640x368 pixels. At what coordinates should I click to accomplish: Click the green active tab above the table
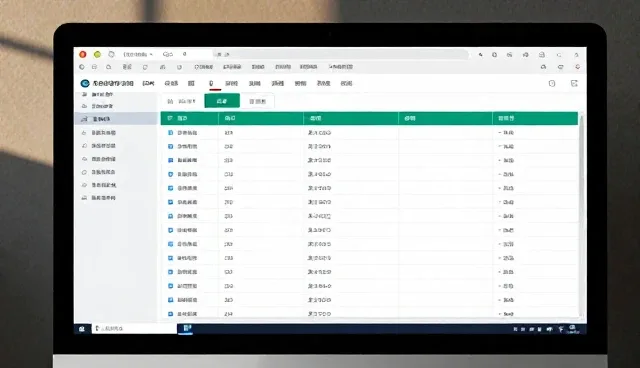pos(222,101)
